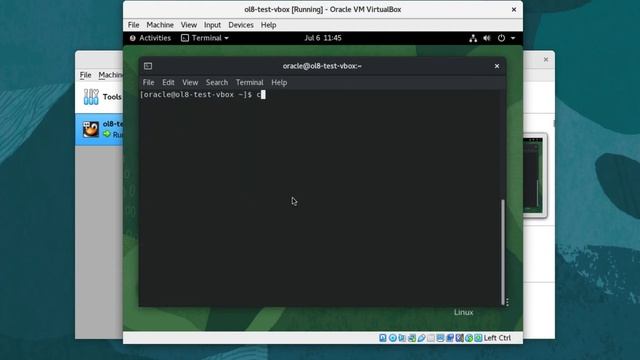
Task: Expand the system menu arrow in top bar
Action: pyautogui.click(x=513, y=38)
